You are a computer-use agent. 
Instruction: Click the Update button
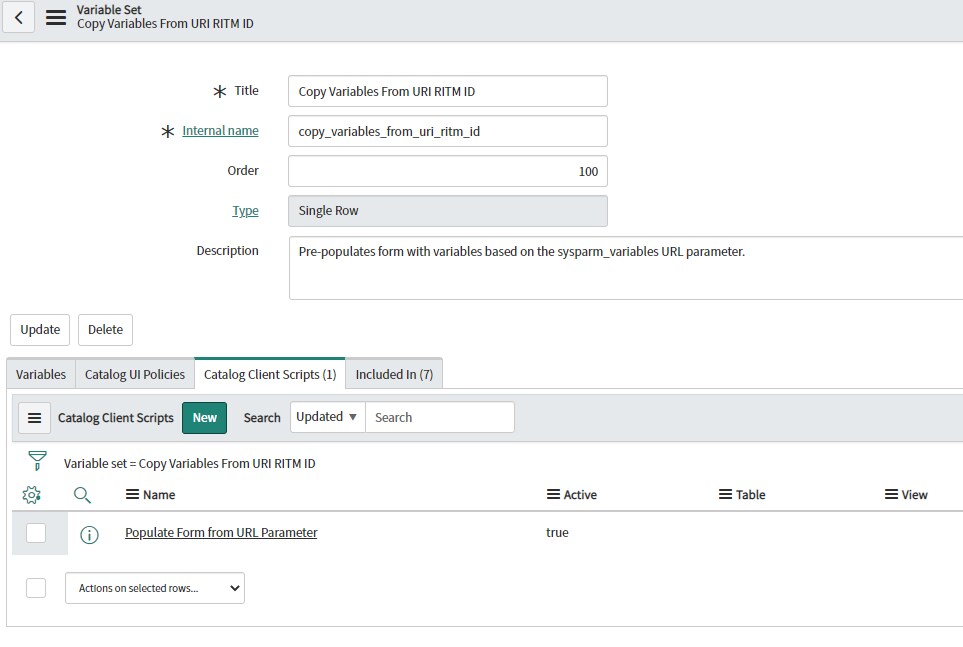(40, 330)
